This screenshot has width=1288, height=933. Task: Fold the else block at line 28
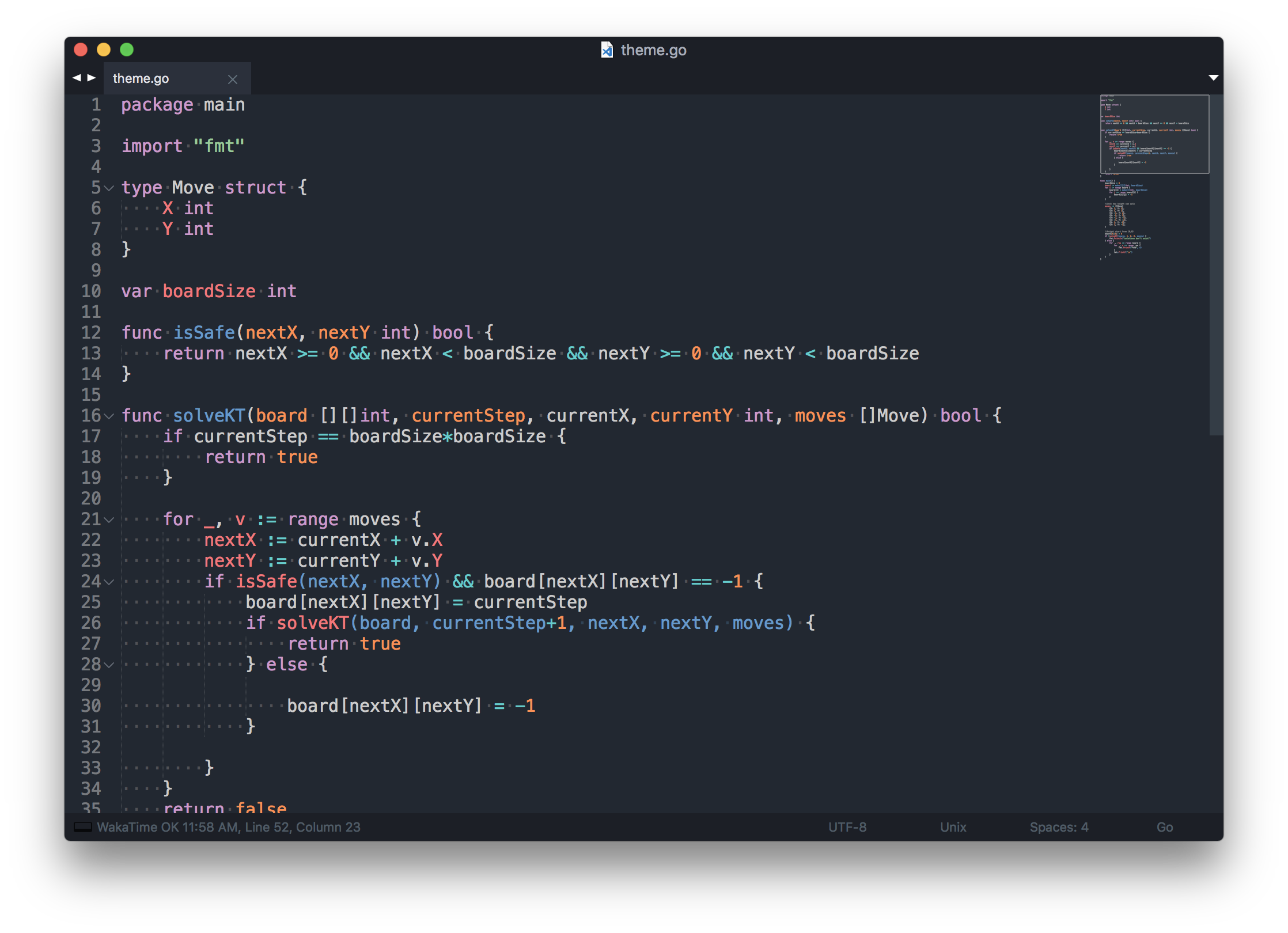[x=109, y=665]
